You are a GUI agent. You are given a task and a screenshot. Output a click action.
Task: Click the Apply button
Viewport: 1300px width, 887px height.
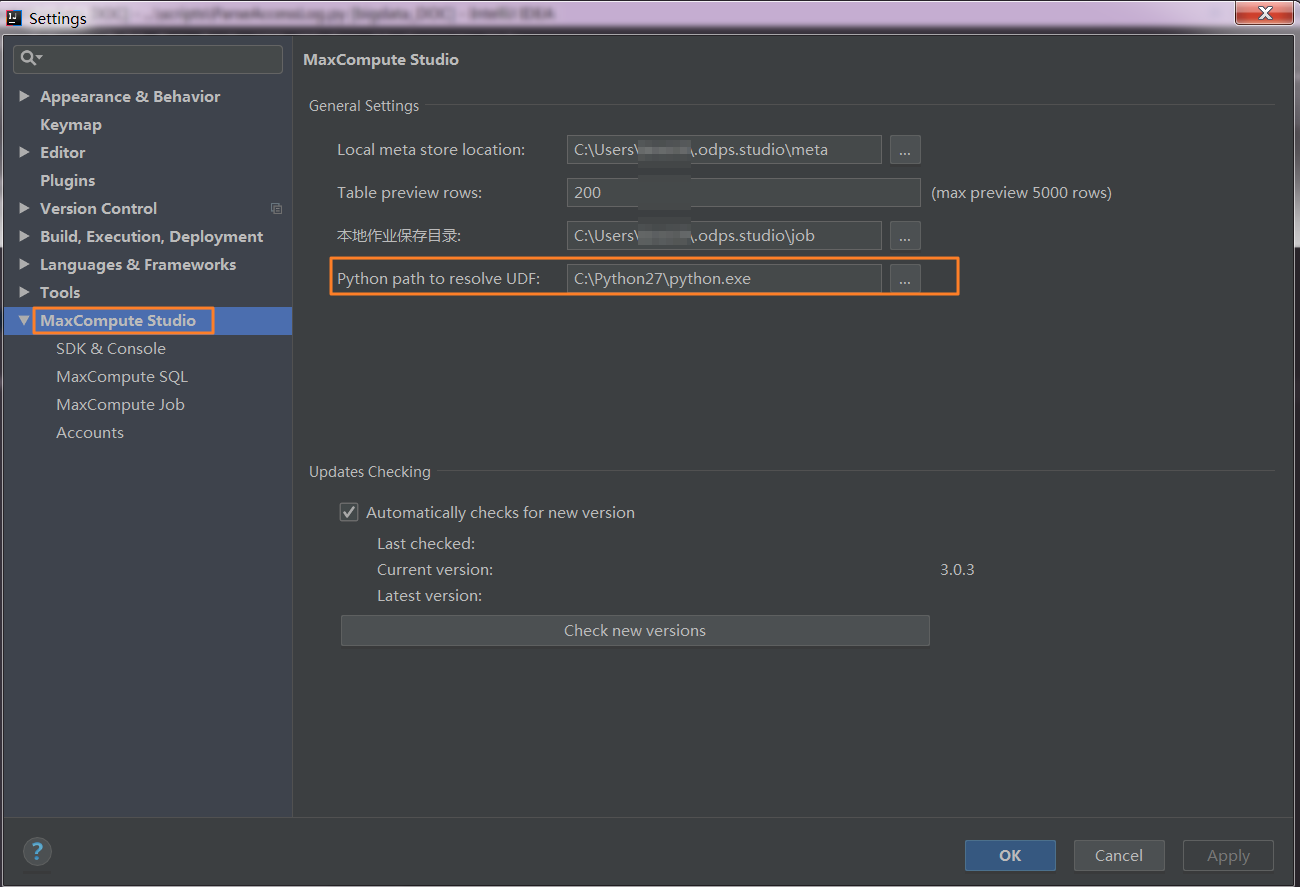(1228, 855)
